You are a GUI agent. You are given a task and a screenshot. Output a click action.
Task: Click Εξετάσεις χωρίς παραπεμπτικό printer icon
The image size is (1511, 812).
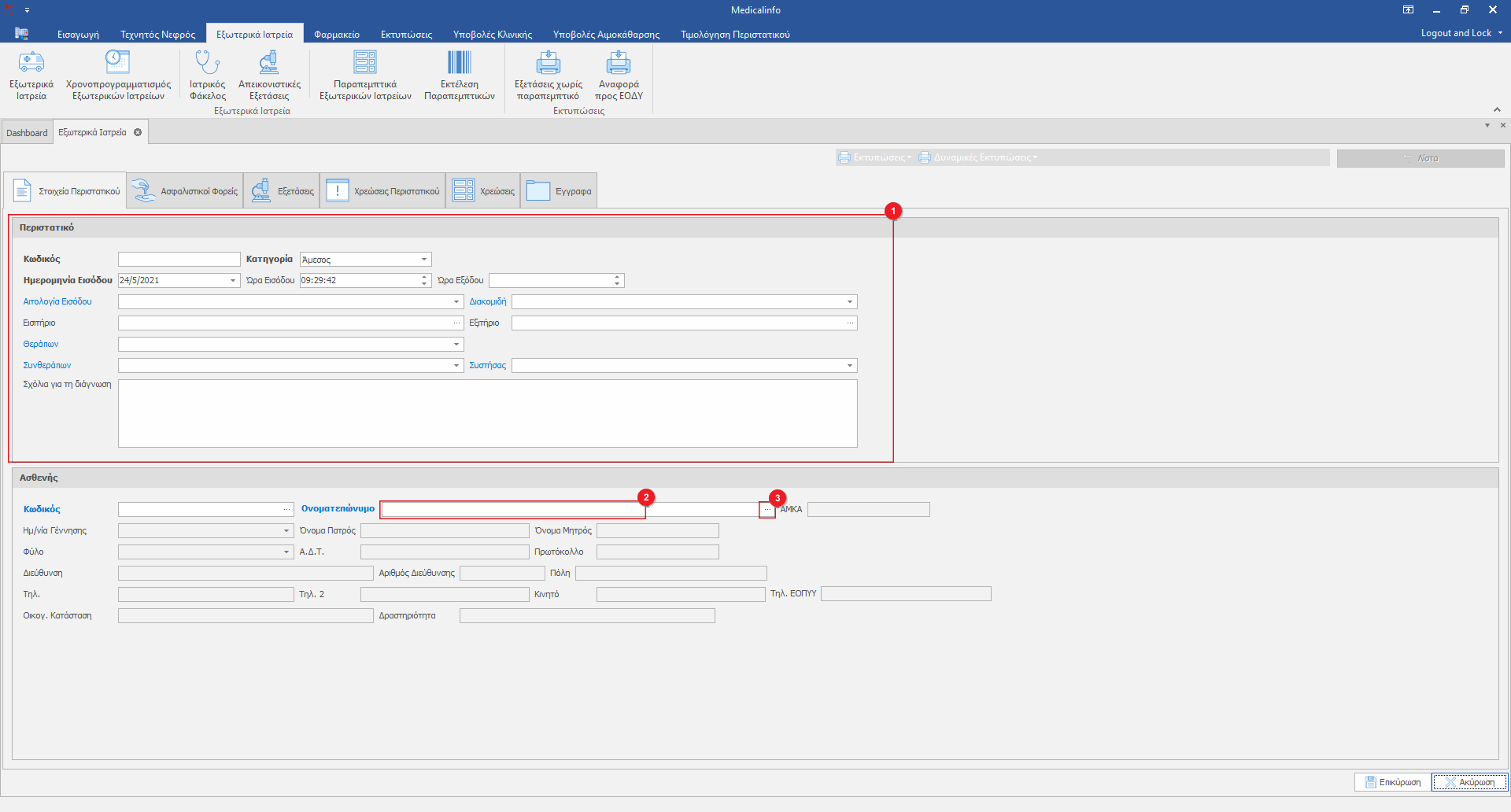(549, 63)
